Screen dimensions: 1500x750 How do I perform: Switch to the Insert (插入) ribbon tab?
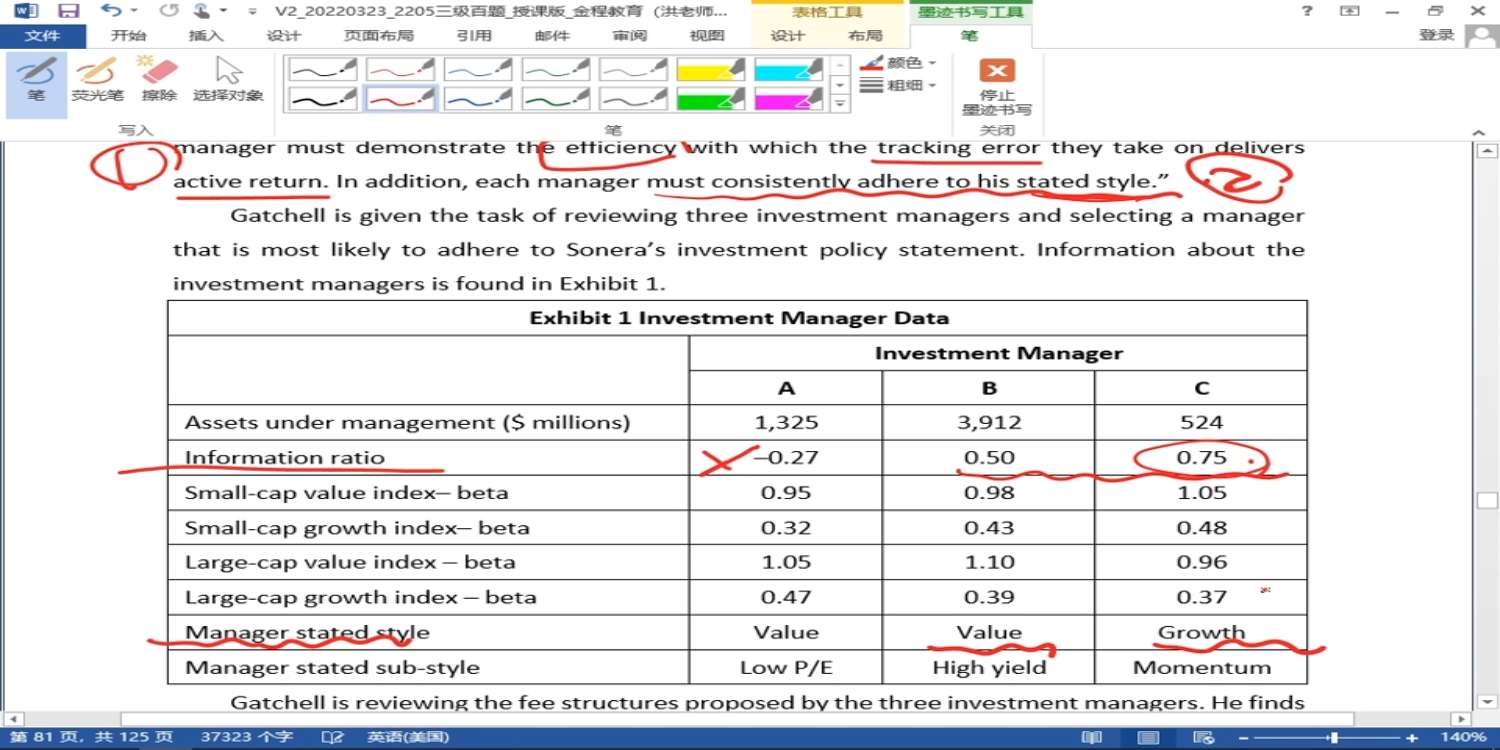(206, 36)
